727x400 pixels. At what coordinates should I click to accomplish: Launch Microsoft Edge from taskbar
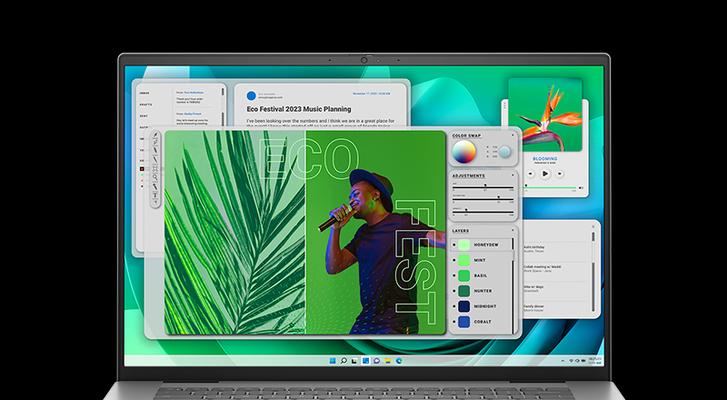click(x=399, y=361)
